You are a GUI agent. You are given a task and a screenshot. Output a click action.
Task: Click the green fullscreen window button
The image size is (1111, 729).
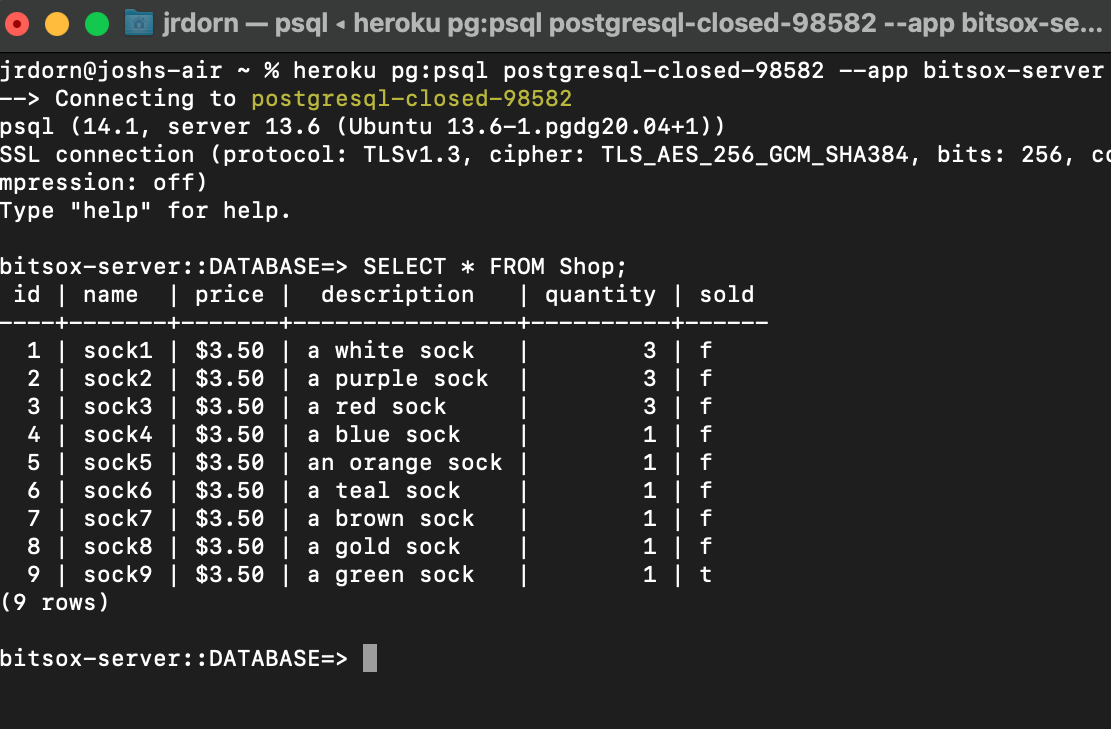coord(97,24)
